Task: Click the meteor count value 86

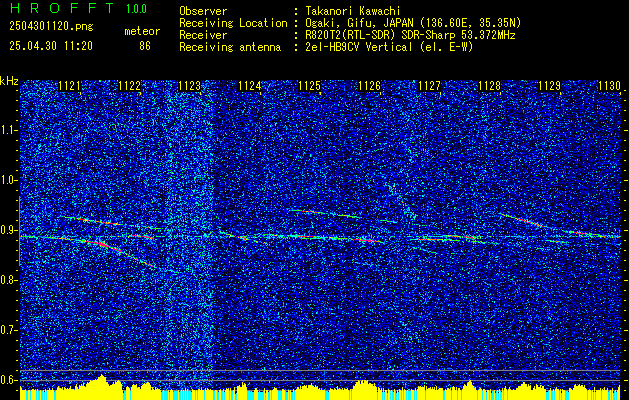Action: pos(145,46)
